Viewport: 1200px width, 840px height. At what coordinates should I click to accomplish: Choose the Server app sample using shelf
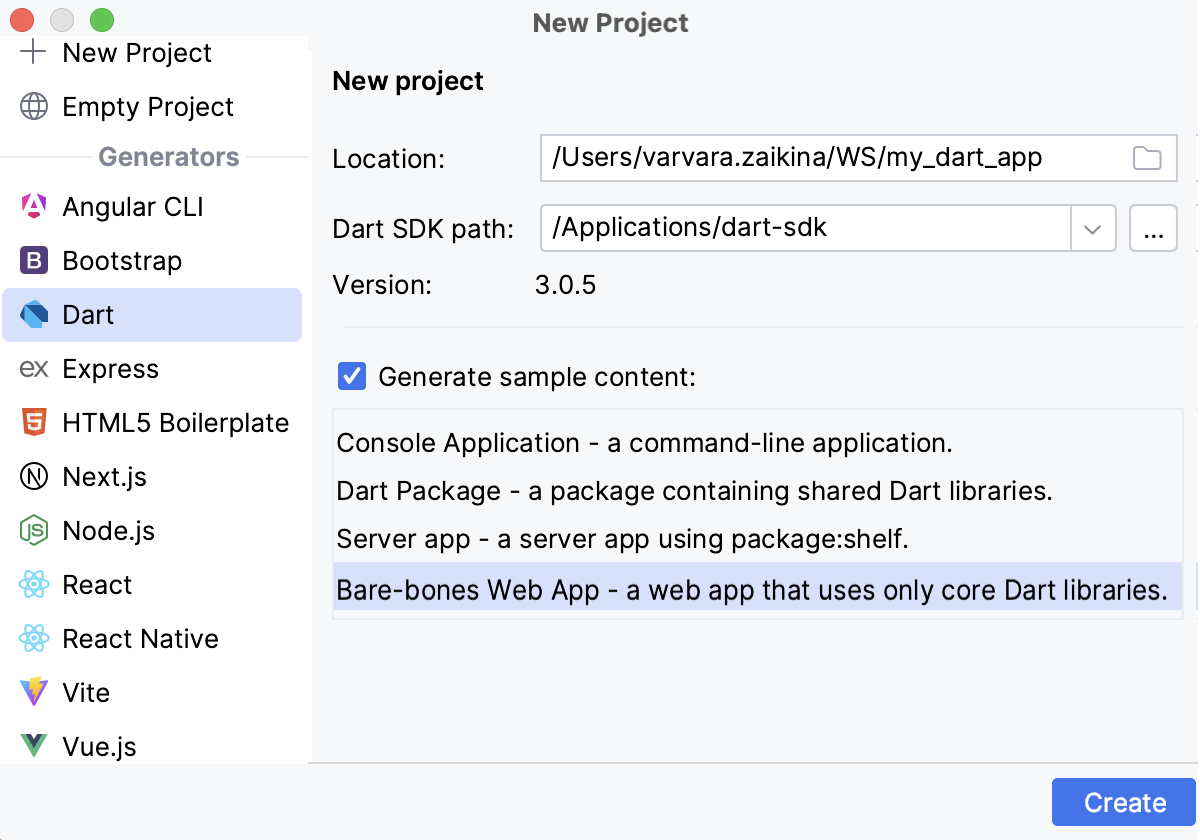click(622, 540)
